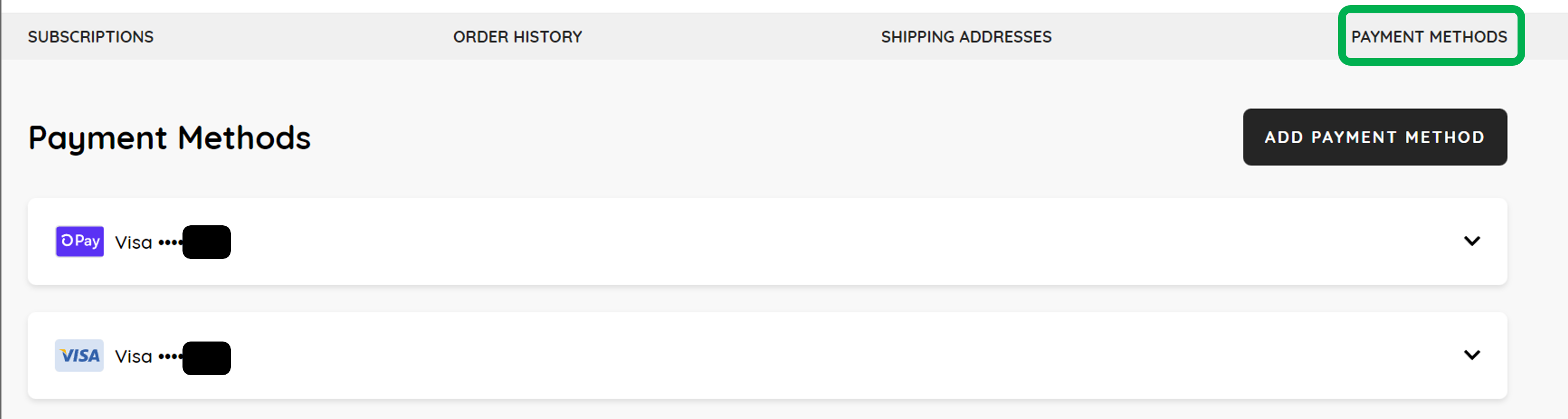1568x419 pixels.
Task: Click the Payment Methods page heading
Action: 169,138
